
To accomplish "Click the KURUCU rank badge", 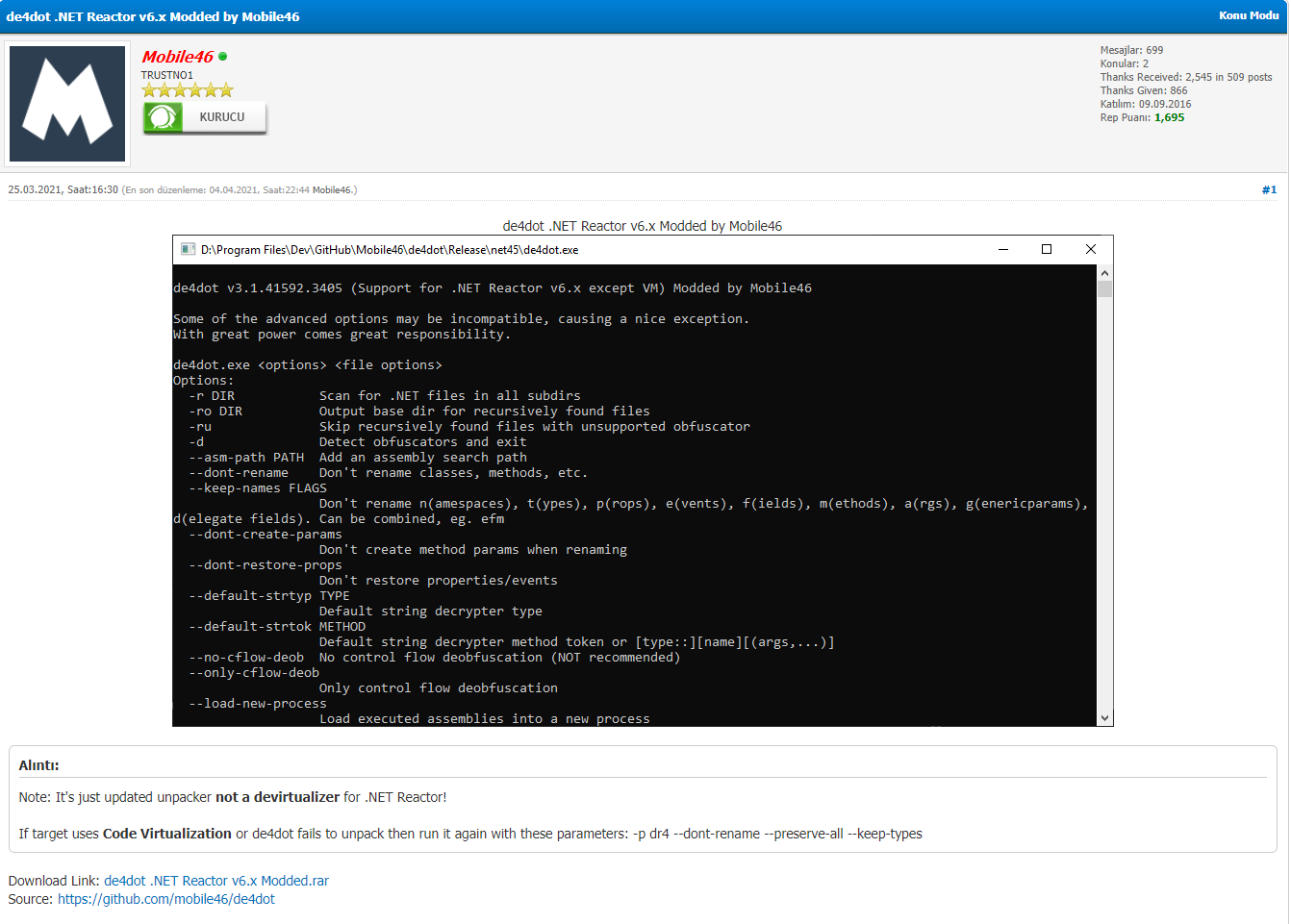I will click(x=205, y=117).
